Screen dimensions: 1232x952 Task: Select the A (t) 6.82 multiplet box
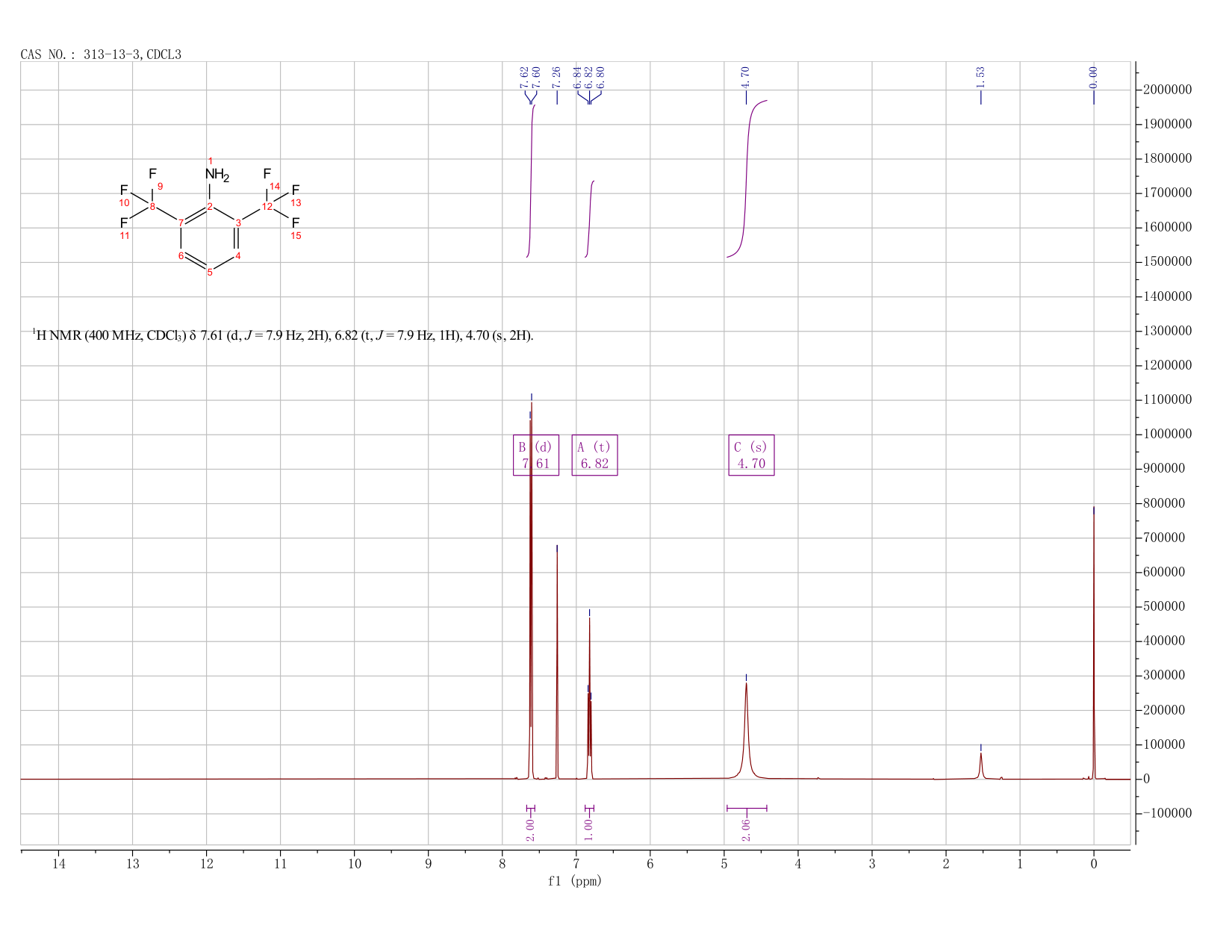click(594, 455)
